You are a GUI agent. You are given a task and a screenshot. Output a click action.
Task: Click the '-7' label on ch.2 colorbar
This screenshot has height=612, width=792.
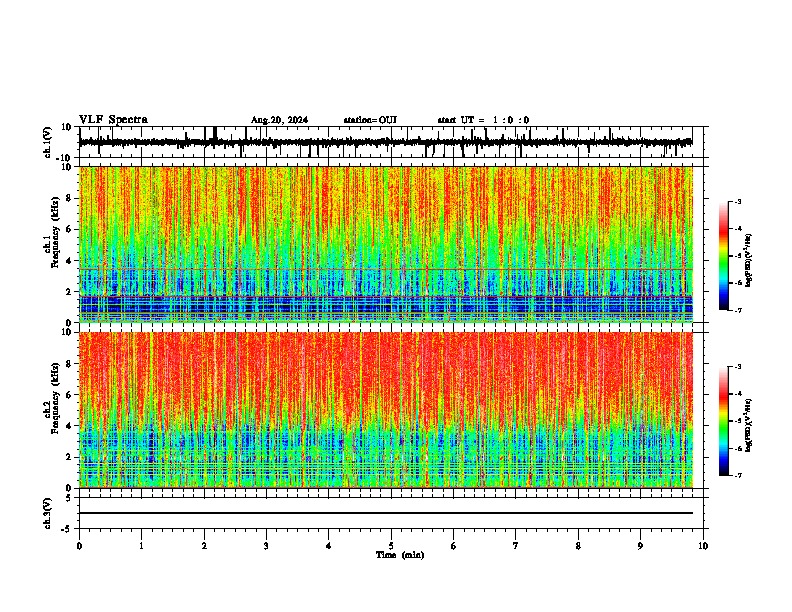tap(737, 475)
